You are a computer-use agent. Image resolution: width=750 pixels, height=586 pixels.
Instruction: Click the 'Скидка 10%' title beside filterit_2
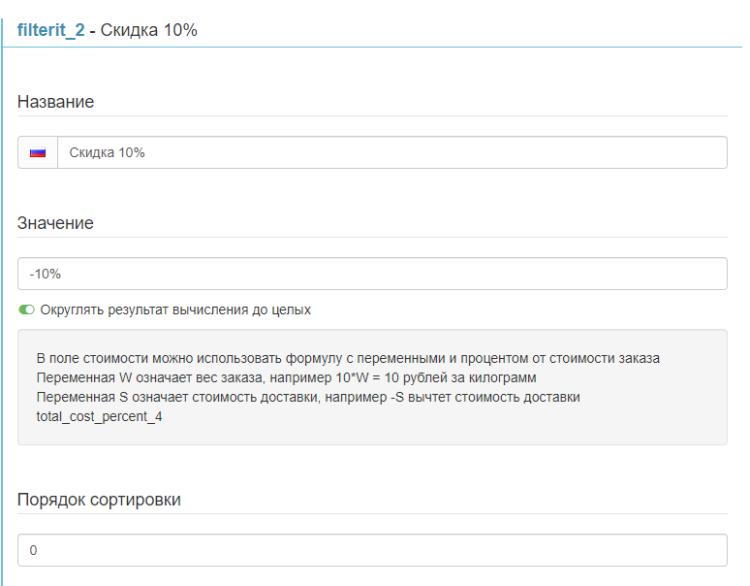point(149,30)
